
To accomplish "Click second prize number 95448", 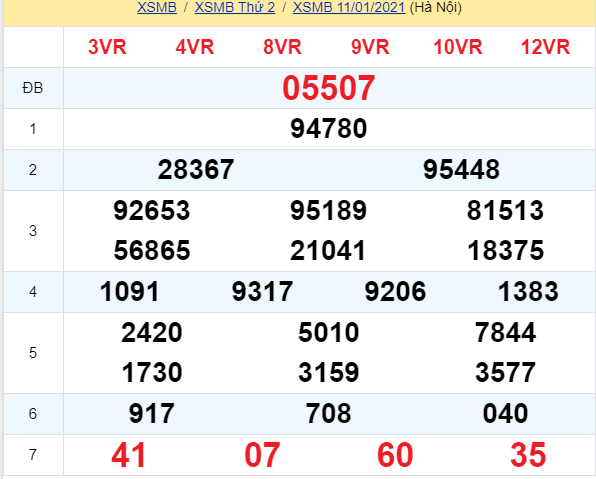I will coord(461,170).
